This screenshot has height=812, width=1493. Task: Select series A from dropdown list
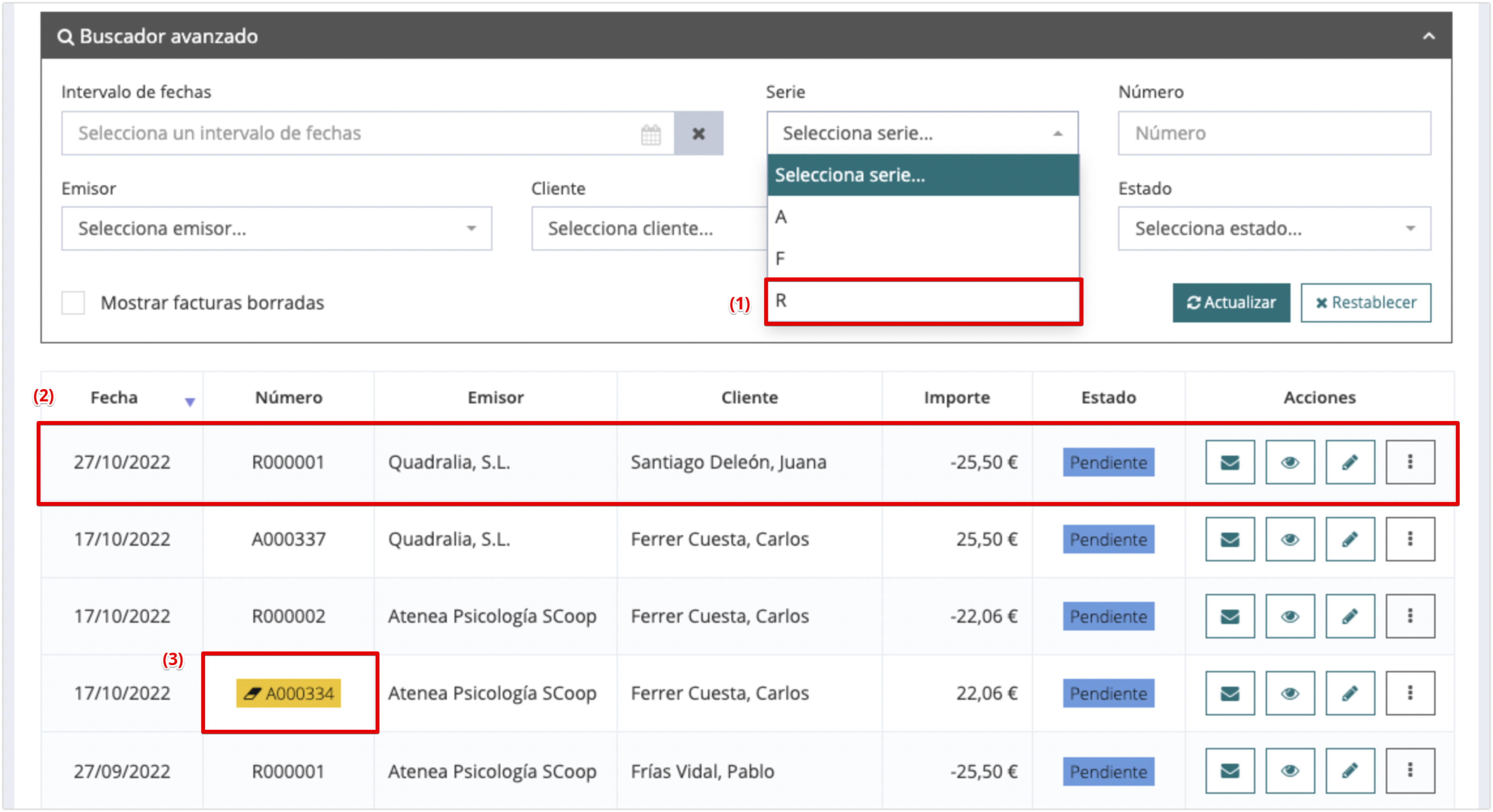click(x=923, y=217)
